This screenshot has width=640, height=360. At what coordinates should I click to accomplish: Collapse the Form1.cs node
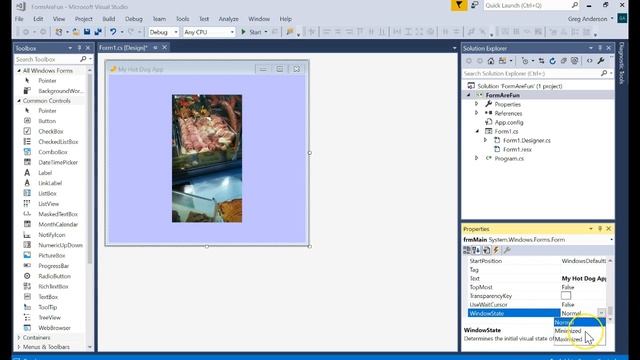coord(477,131)
